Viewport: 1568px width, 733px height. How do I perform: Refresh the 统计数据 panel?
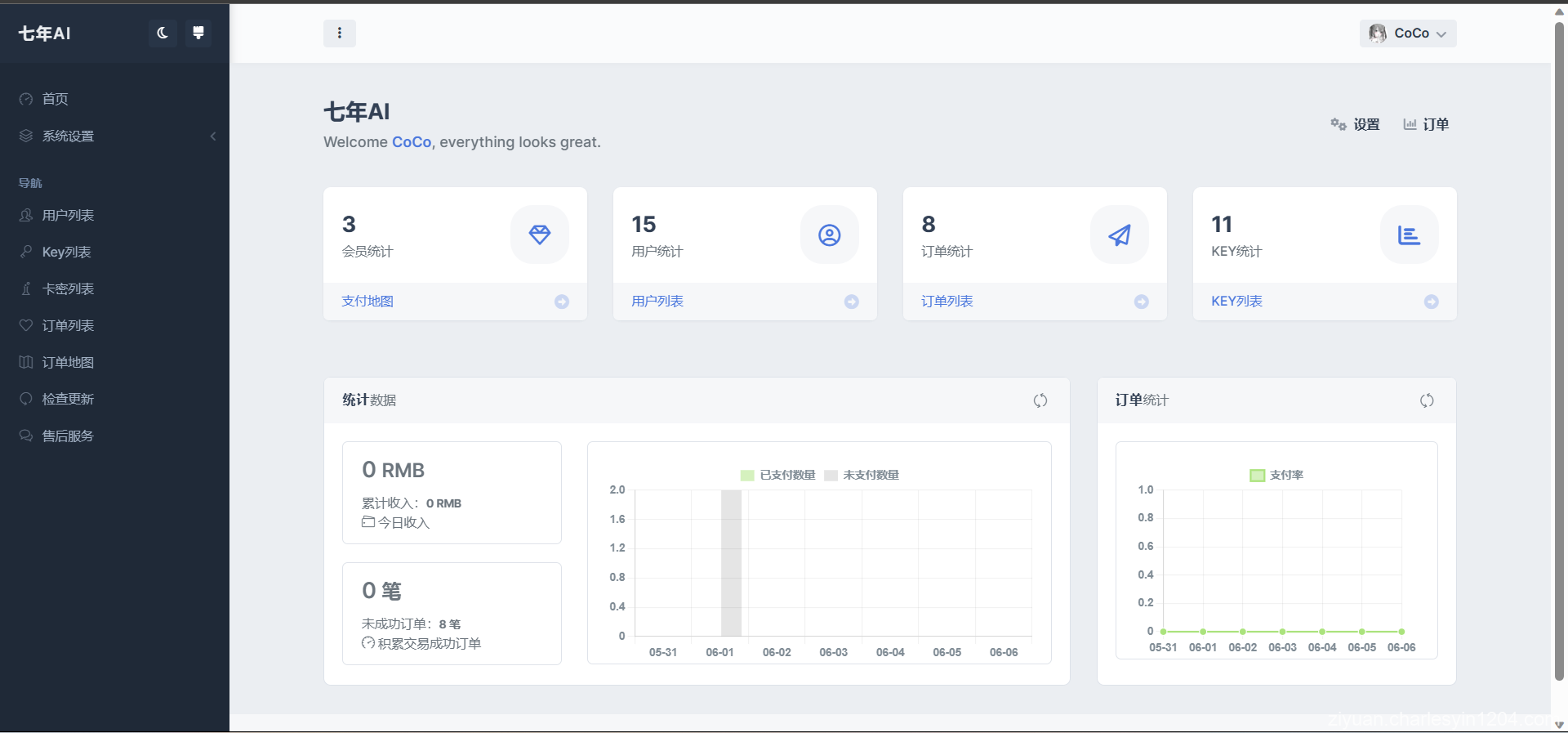pos(1040,400)
